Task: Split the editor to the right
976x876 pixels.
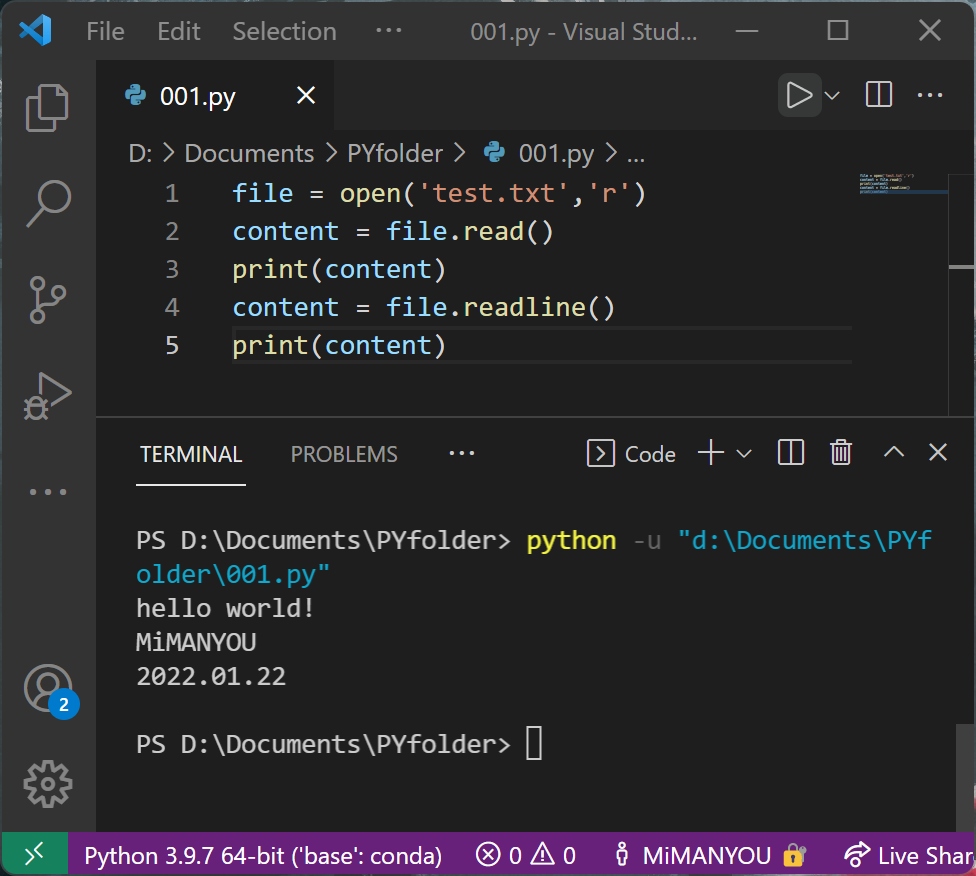Action: 878,96
